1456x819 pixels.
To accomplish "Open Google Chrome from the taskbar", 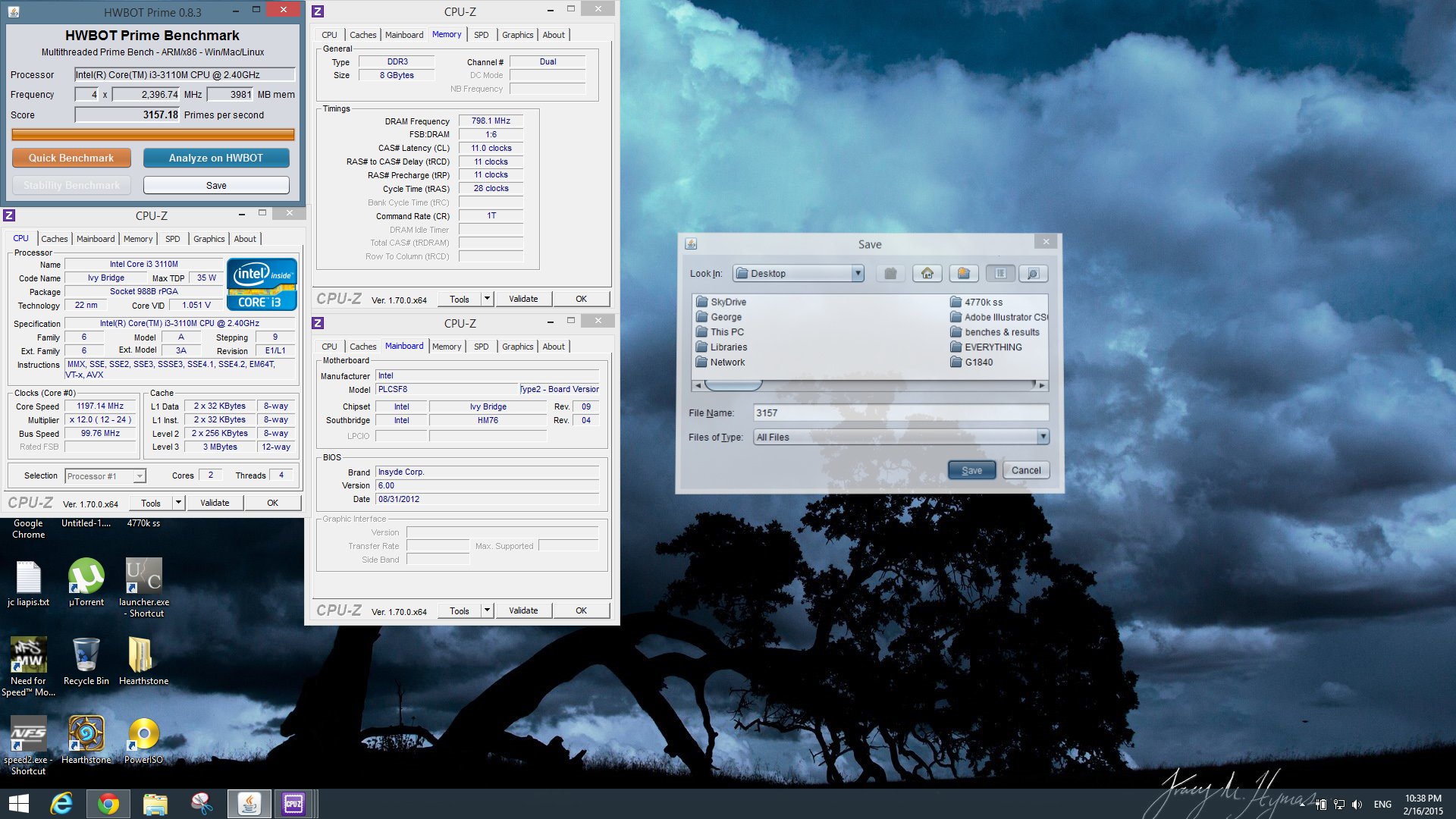I will (108, 804).
